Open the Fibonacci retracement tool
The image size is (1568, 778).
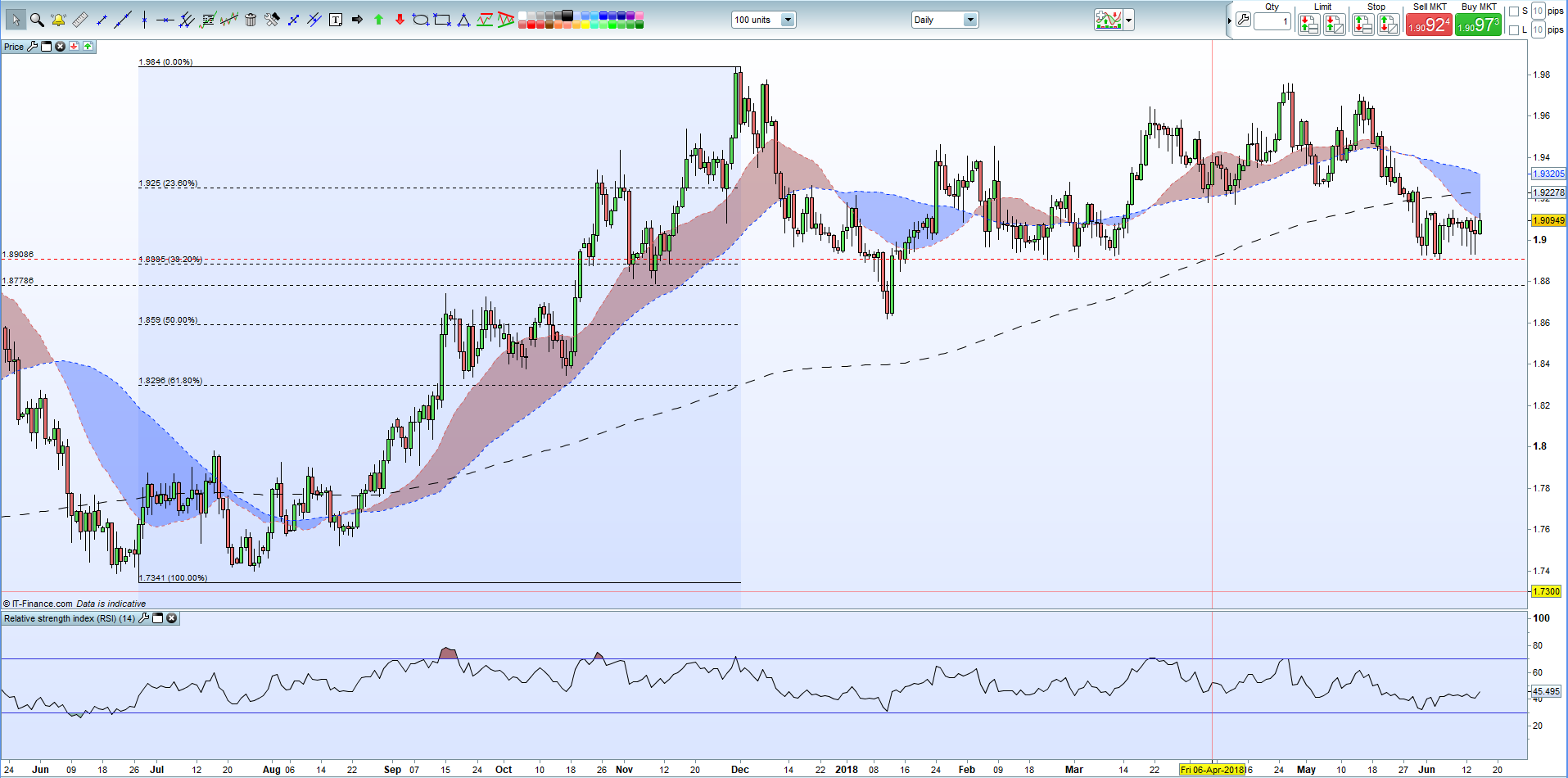pyautogui.click(x=208, y=20)
